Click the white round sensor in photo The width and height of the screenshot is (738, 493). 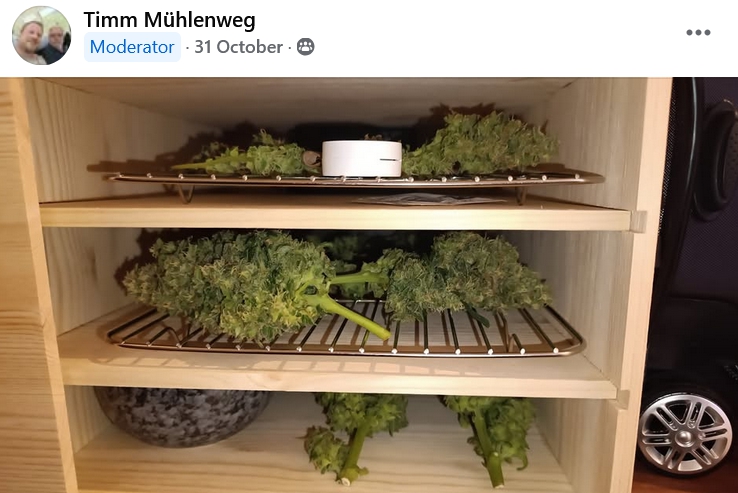click(361, 158)
